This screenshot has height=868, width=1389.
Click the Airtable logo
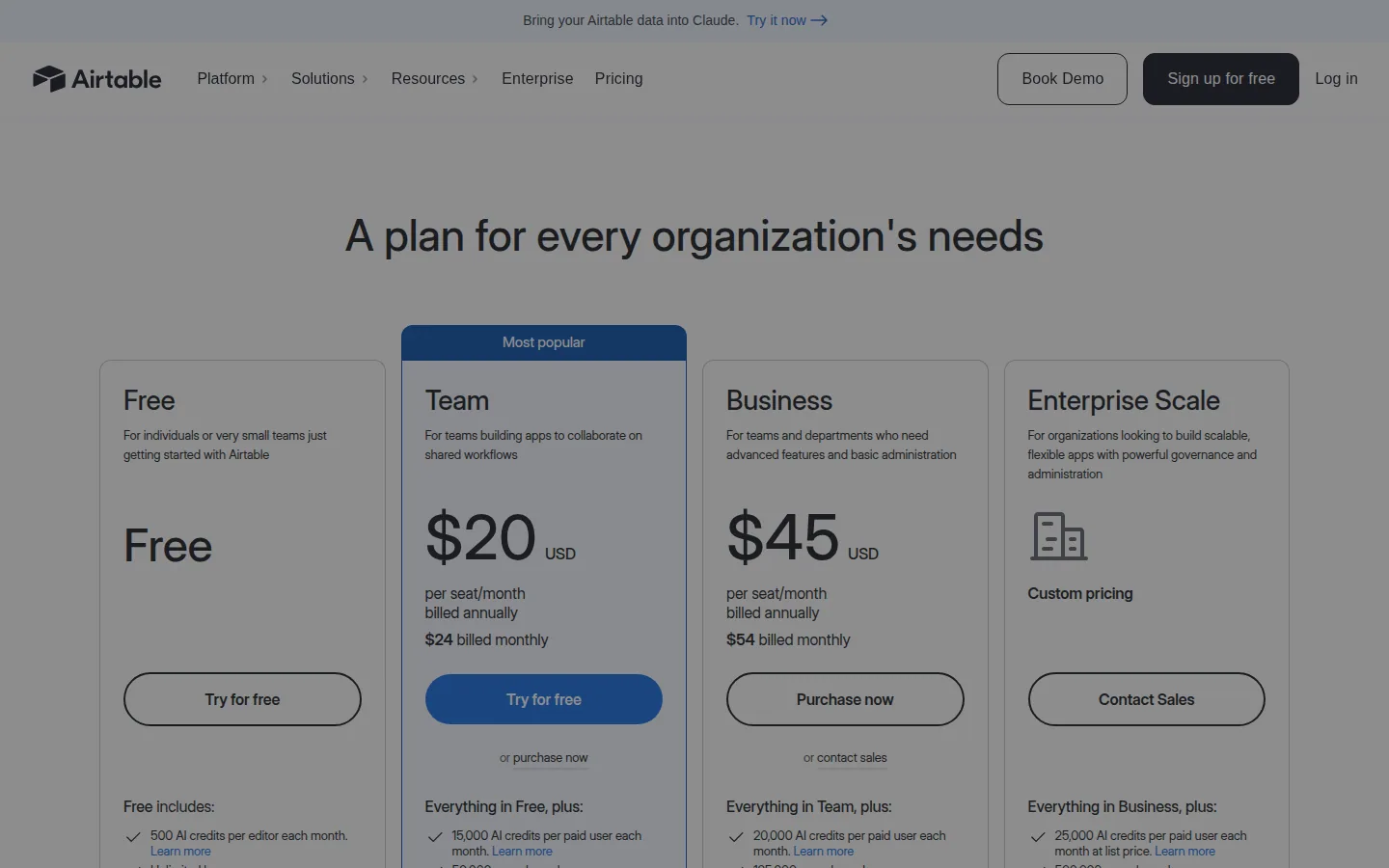(96, 79)
